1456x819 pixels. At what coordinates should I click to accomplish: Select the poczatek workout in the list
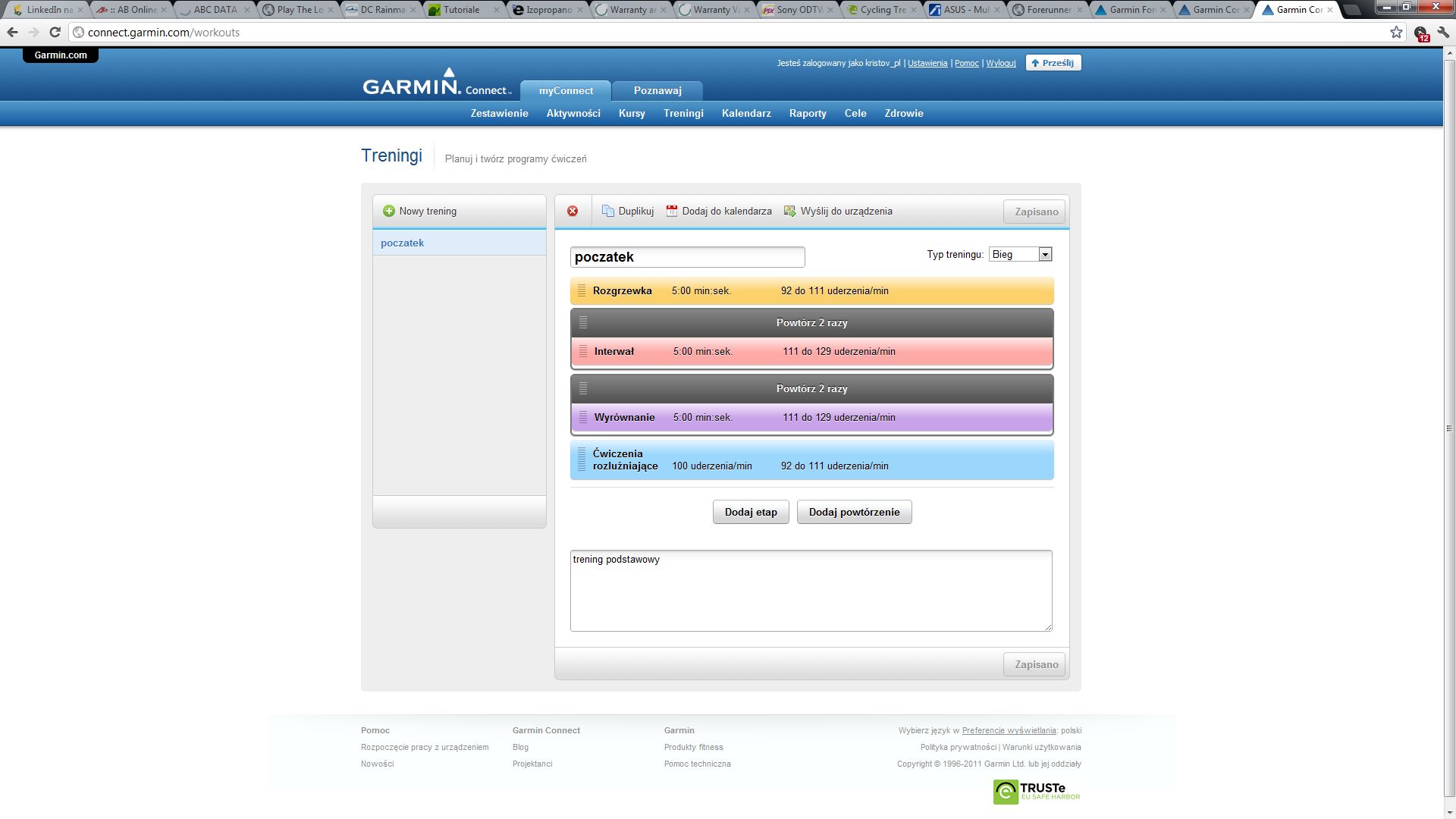point(459,243)
